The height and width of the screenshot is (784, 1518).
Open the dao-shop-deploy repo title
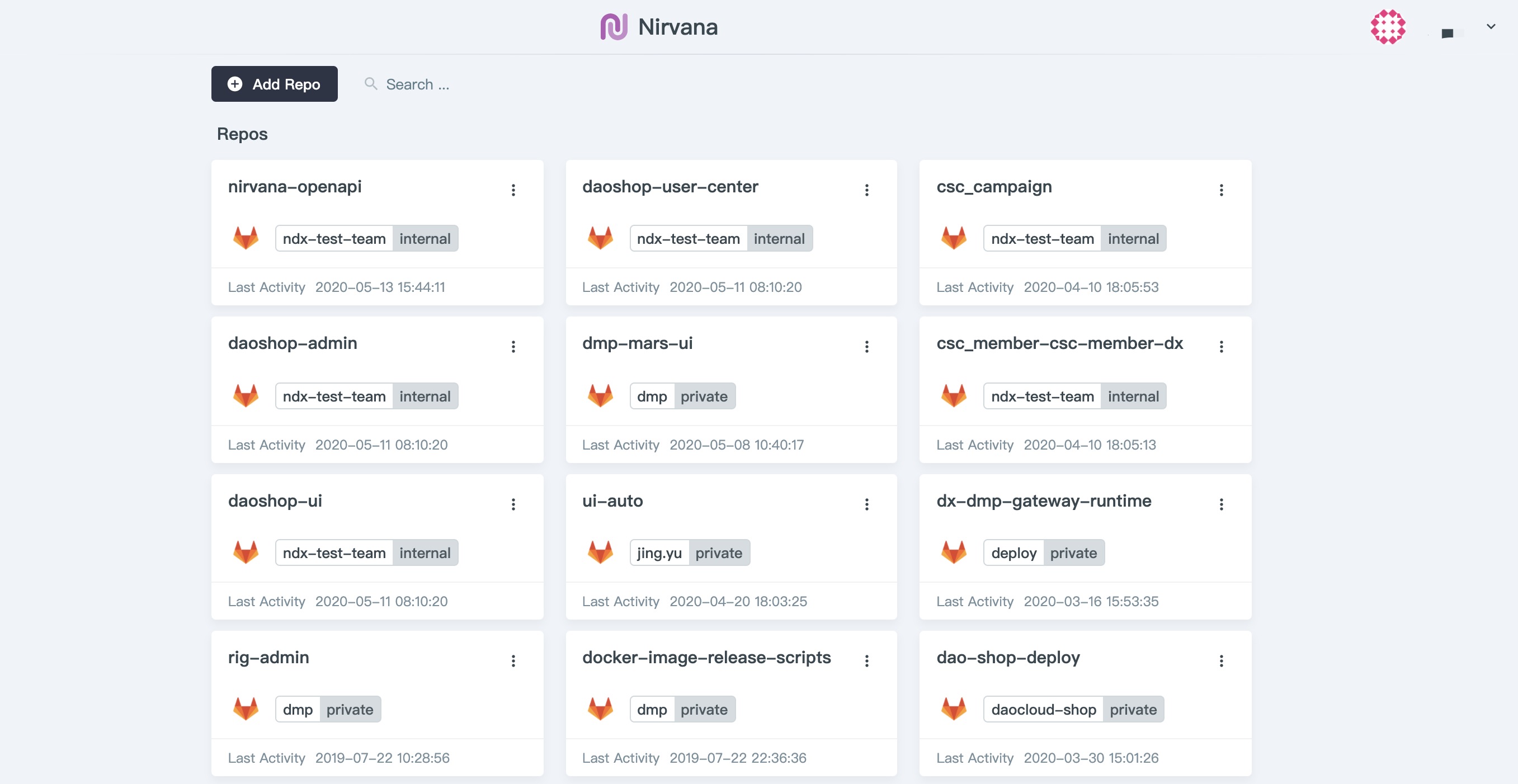coord(1008,658)
